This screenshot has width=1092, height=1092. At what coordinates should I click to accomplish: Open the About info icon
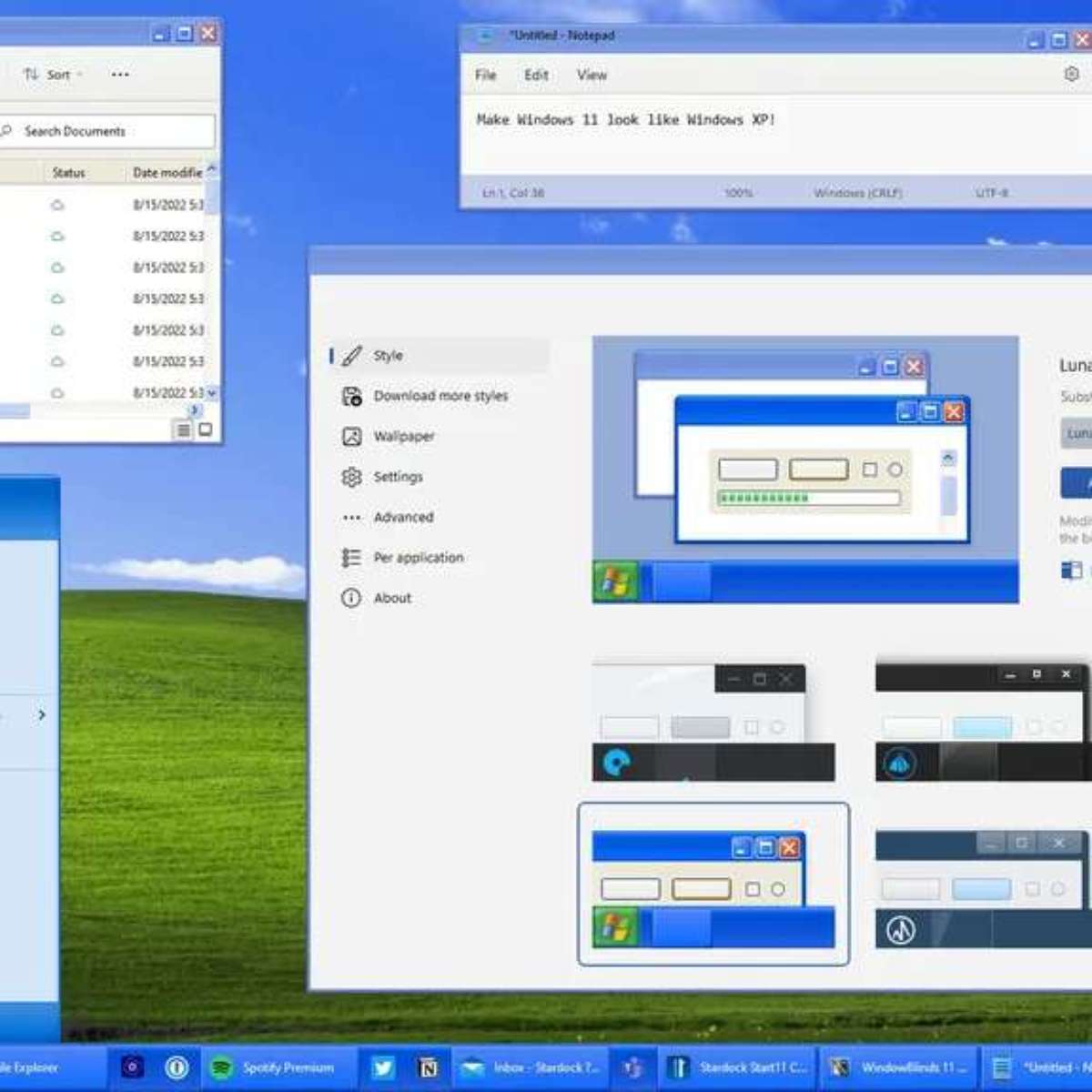(x=349, y=598)
